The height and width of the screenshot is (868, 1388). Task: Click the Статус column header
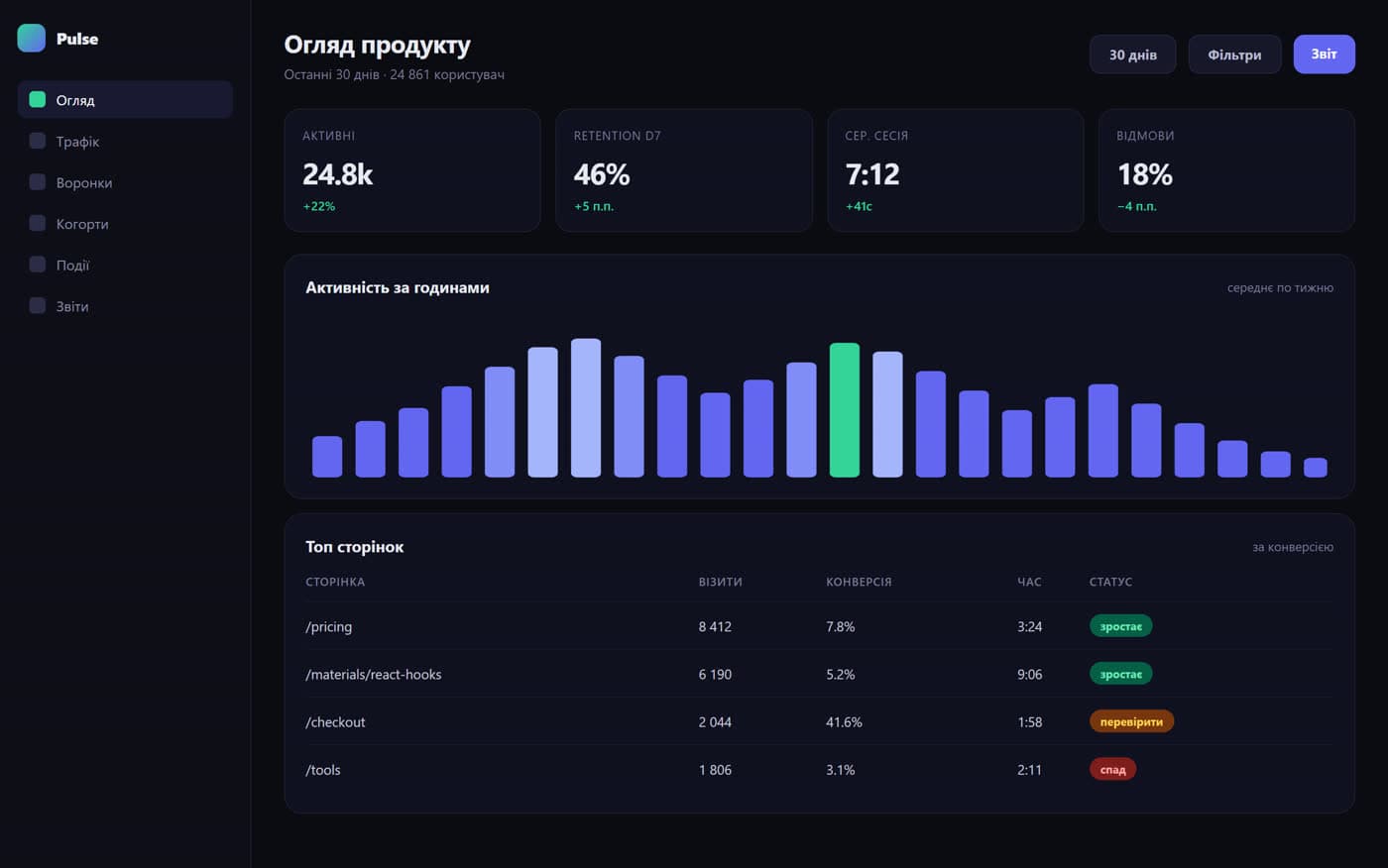pyautogui.click(x=1110, y=582)
